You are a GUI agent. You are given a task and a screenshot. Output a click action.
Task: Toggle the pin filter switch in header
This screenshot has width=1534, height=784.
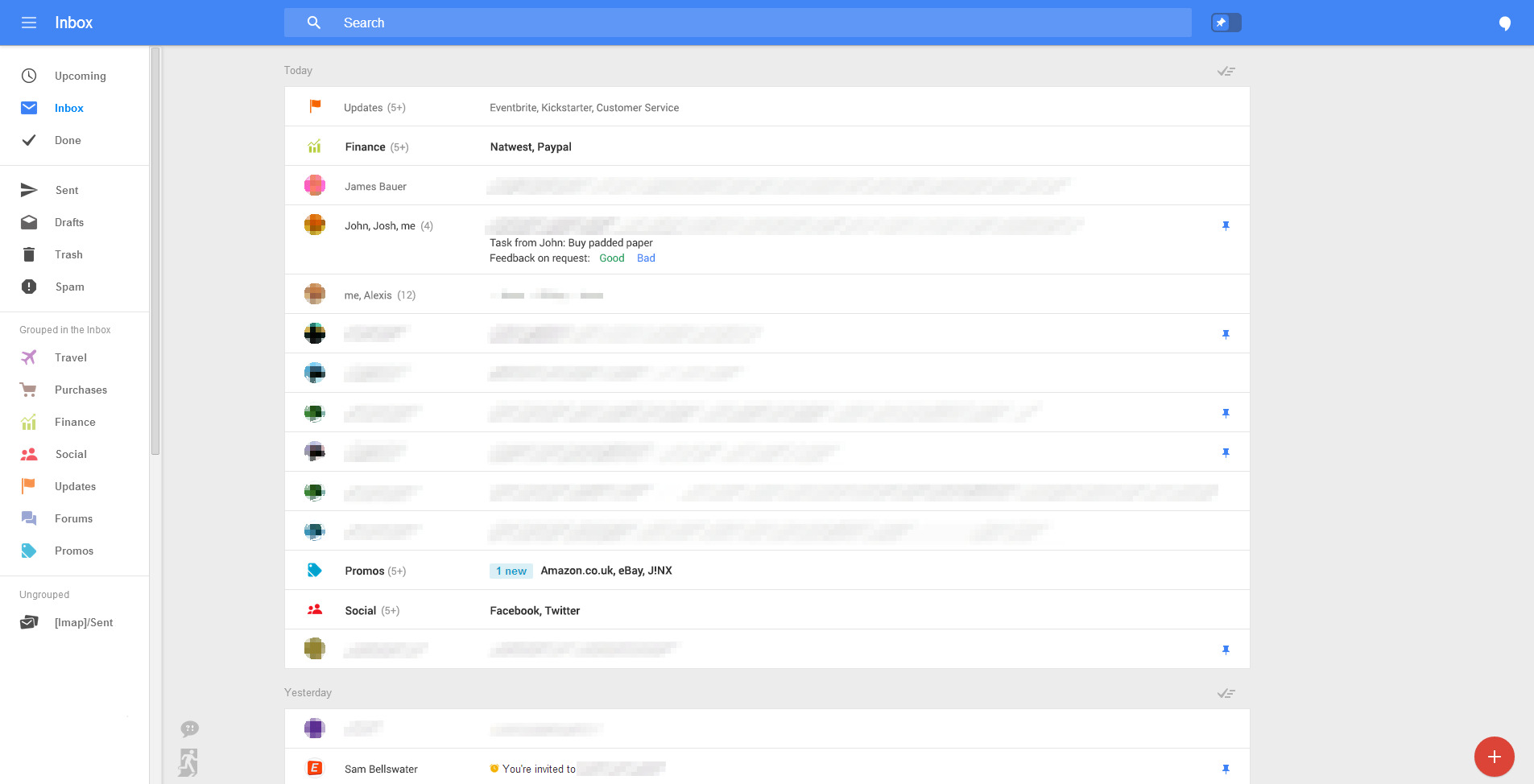[1225, 22]
